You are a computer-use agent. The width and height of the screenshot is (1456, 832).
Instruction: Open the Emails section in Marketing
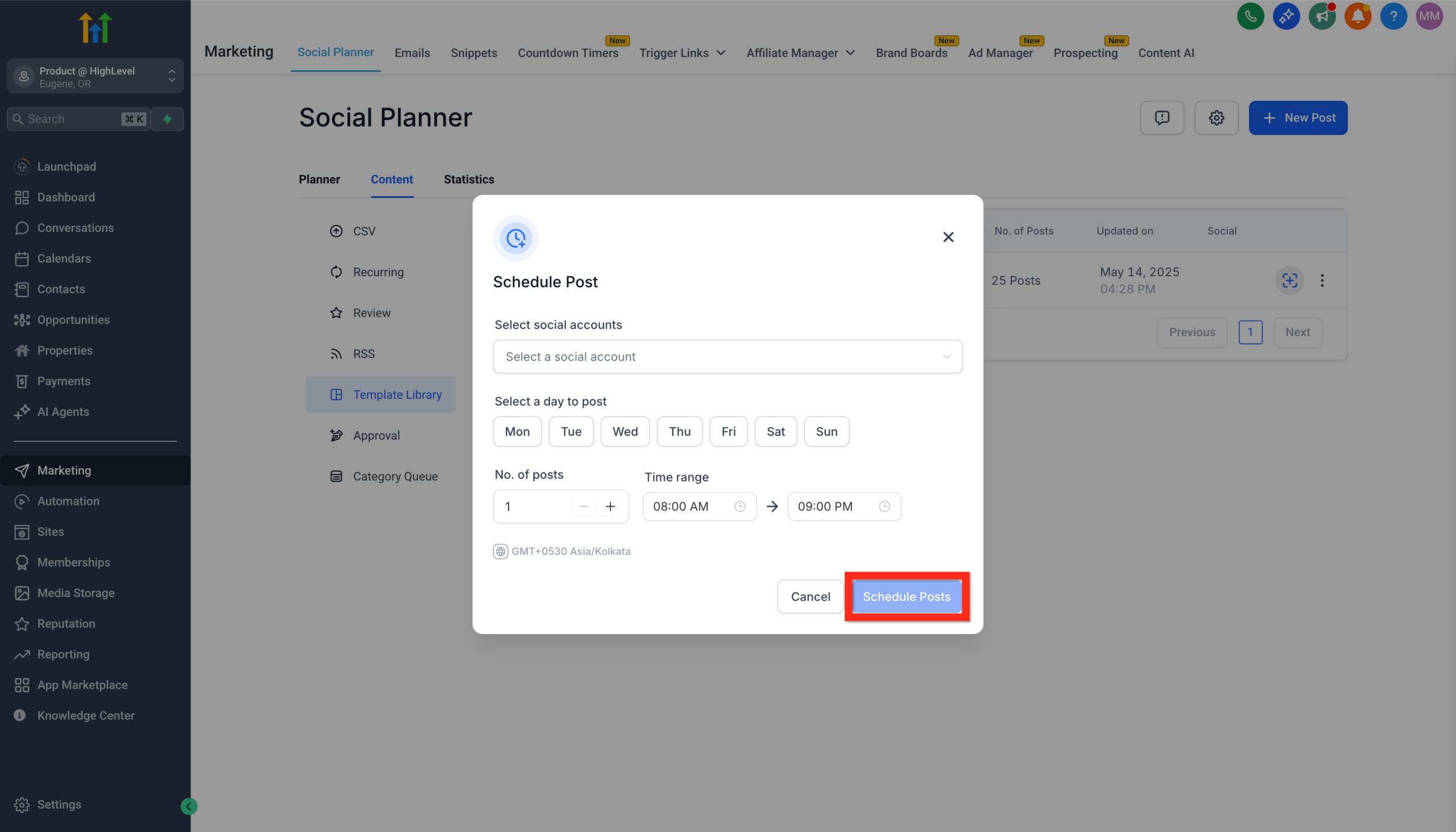coord(412,52)
